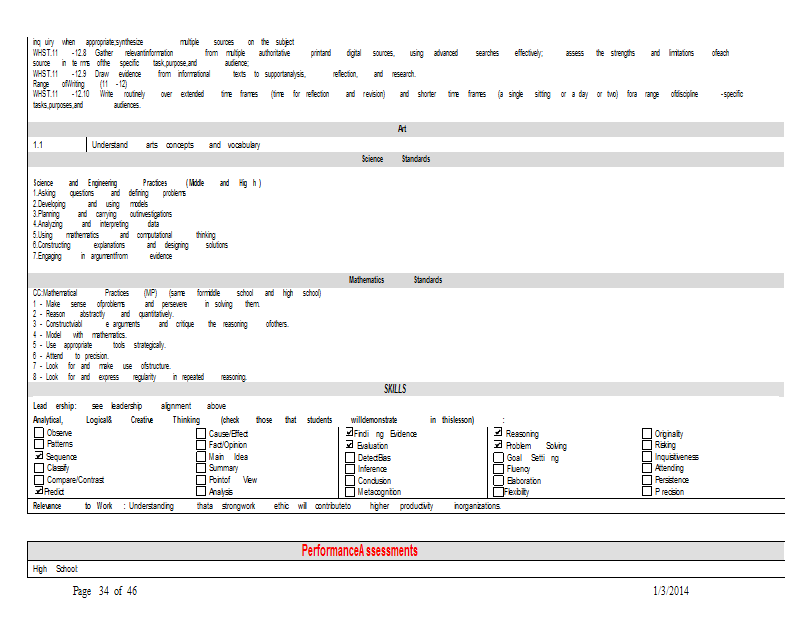800x618 pixels.
Task: Uncheck the Reasoning checkbox
Action: pos(498,432)
